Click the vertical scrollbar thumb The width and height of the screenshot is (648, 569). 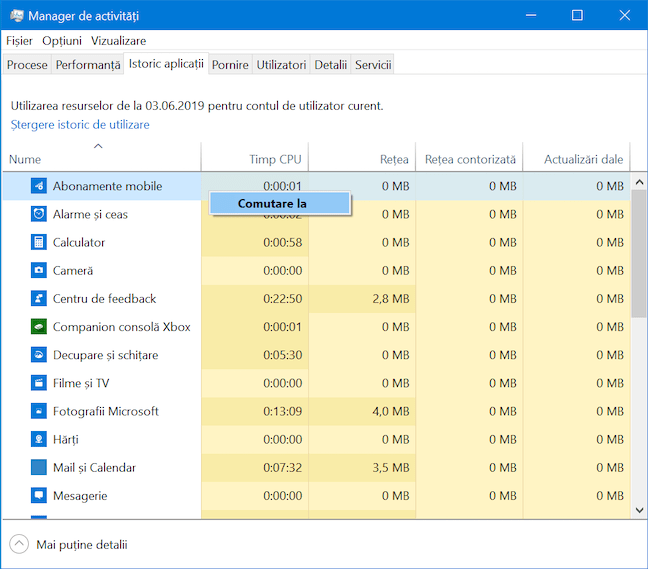pos(639,254)
